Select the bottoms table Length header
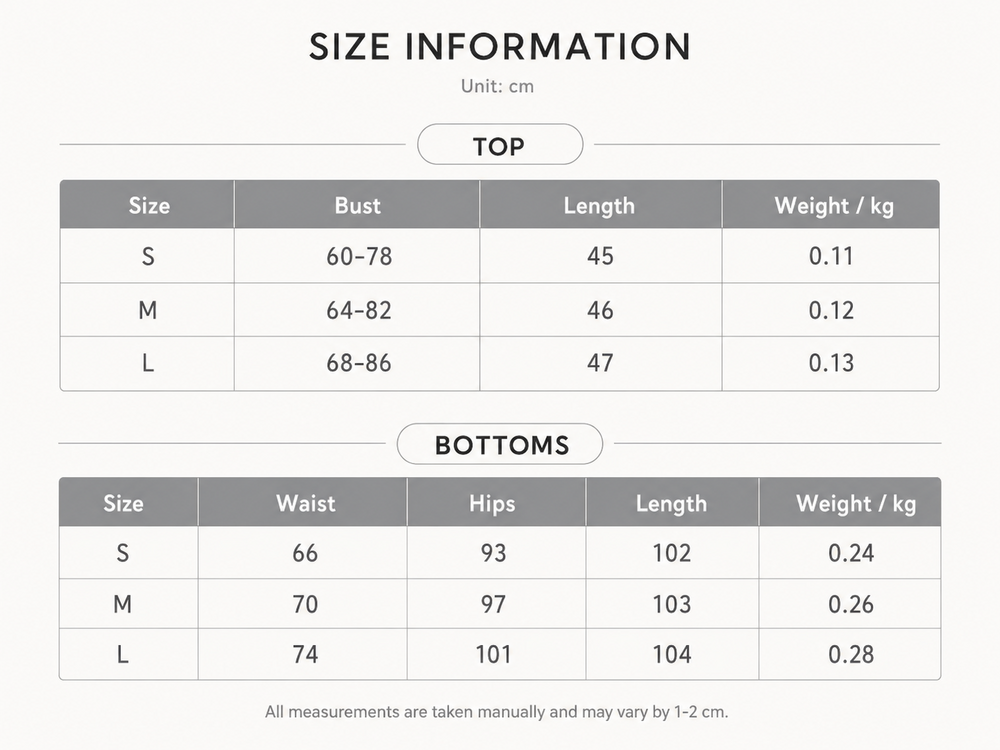This screenshot has width=1000, height=750. (672, 503)
